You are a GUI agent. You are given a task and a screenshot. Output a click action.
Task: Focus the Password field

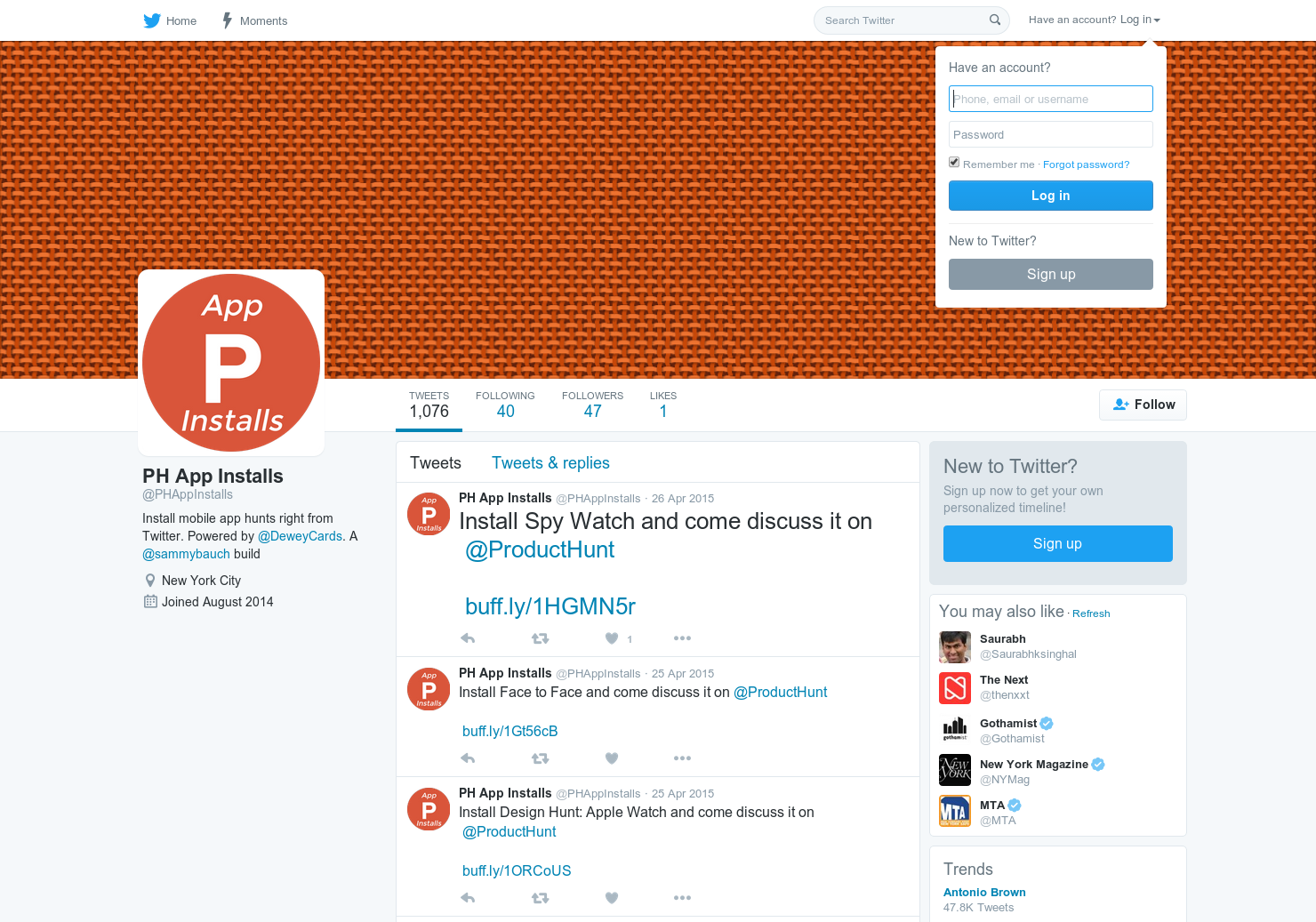(1051, 134)
